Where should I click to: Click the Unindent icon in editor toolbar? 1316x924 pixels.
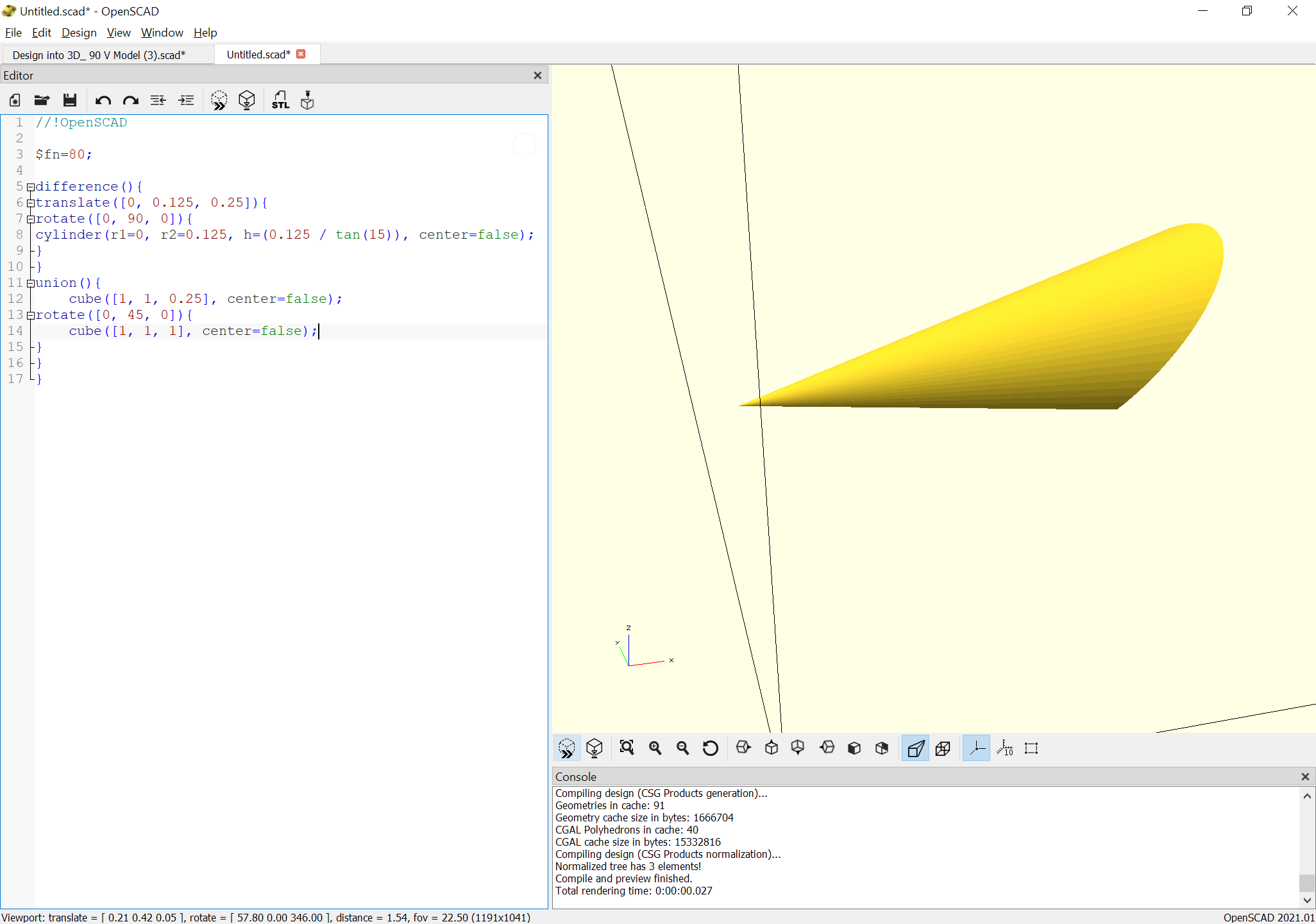158,100
